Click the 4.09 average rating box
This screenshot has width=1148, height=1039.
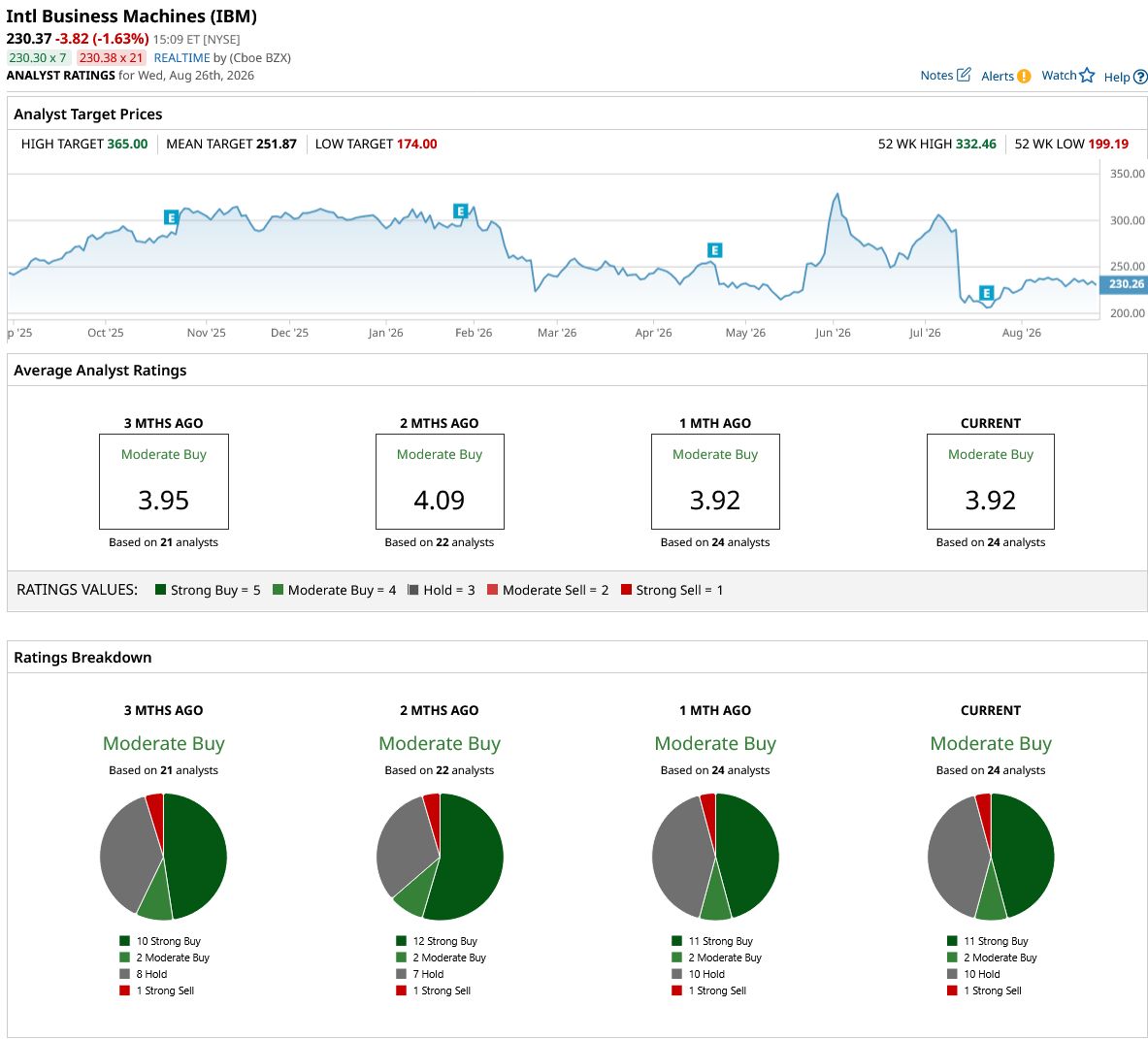[x=440, y=481]
